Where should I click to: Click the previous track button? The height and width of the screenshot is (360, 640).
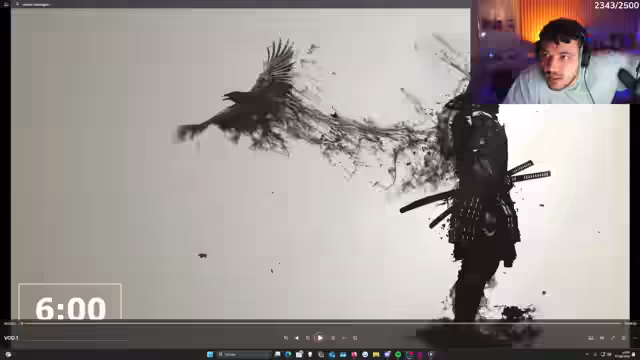(x=297, y=338)
